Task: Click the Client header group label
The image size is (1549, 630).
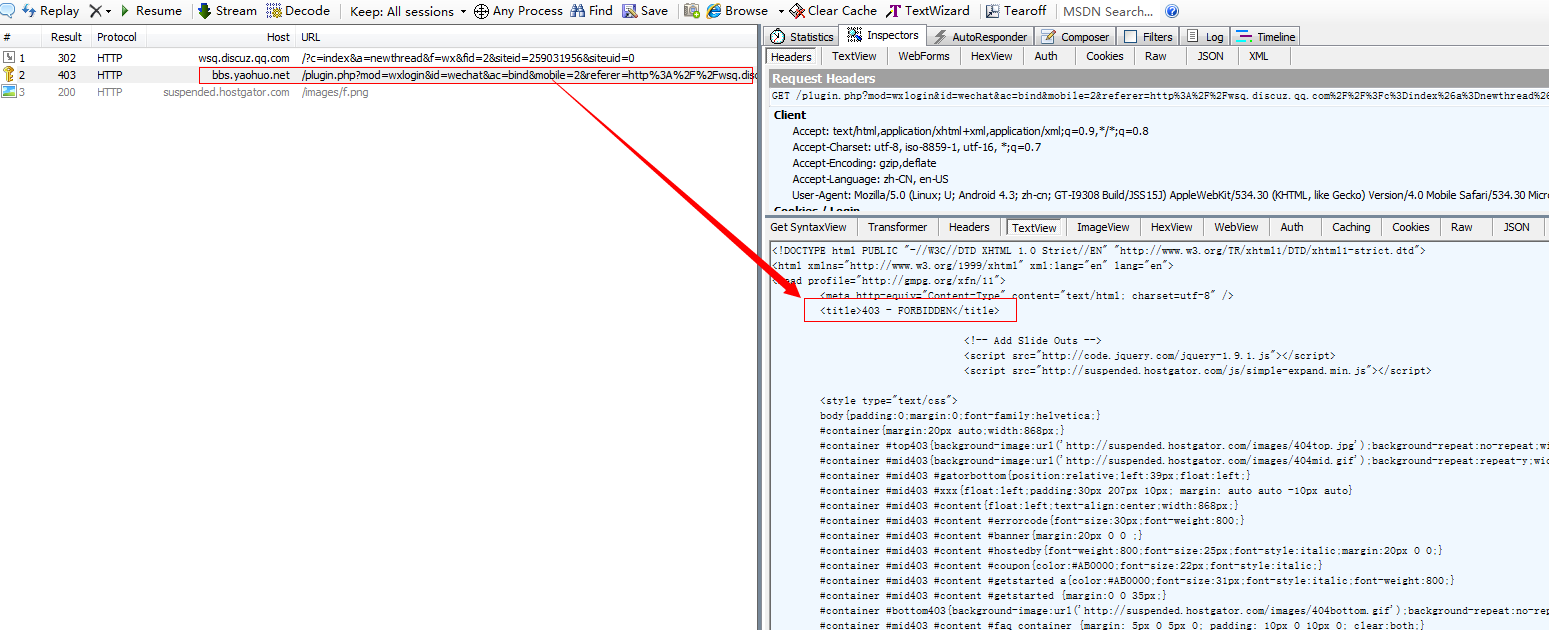Action: pyautogui.click(x=790, y=115)
